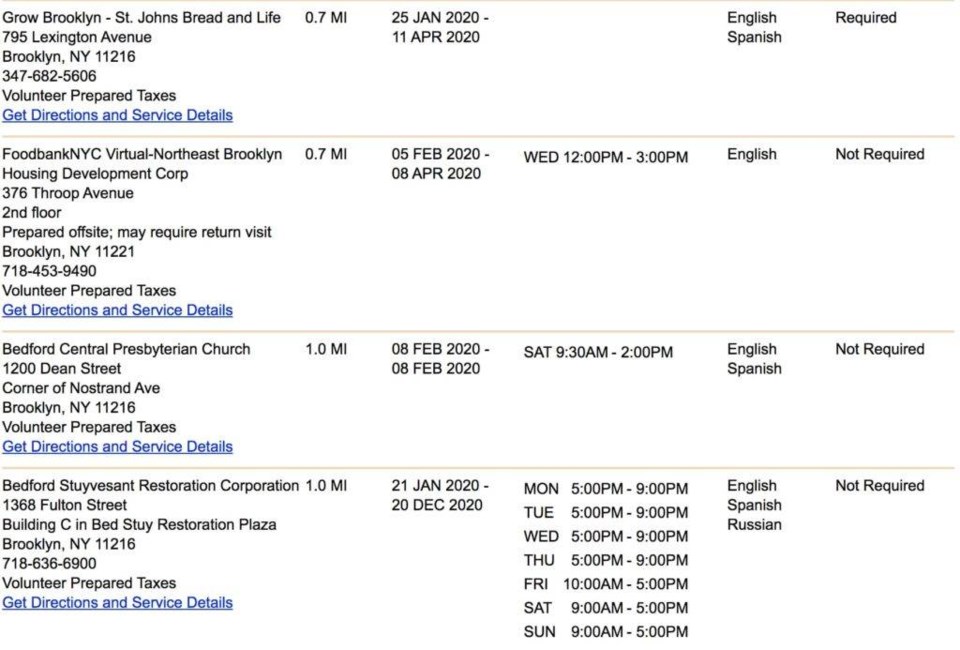Click 'Not Required' for FoodbankNYC Virtual site
960x650 pixels.
pos(880,154)
